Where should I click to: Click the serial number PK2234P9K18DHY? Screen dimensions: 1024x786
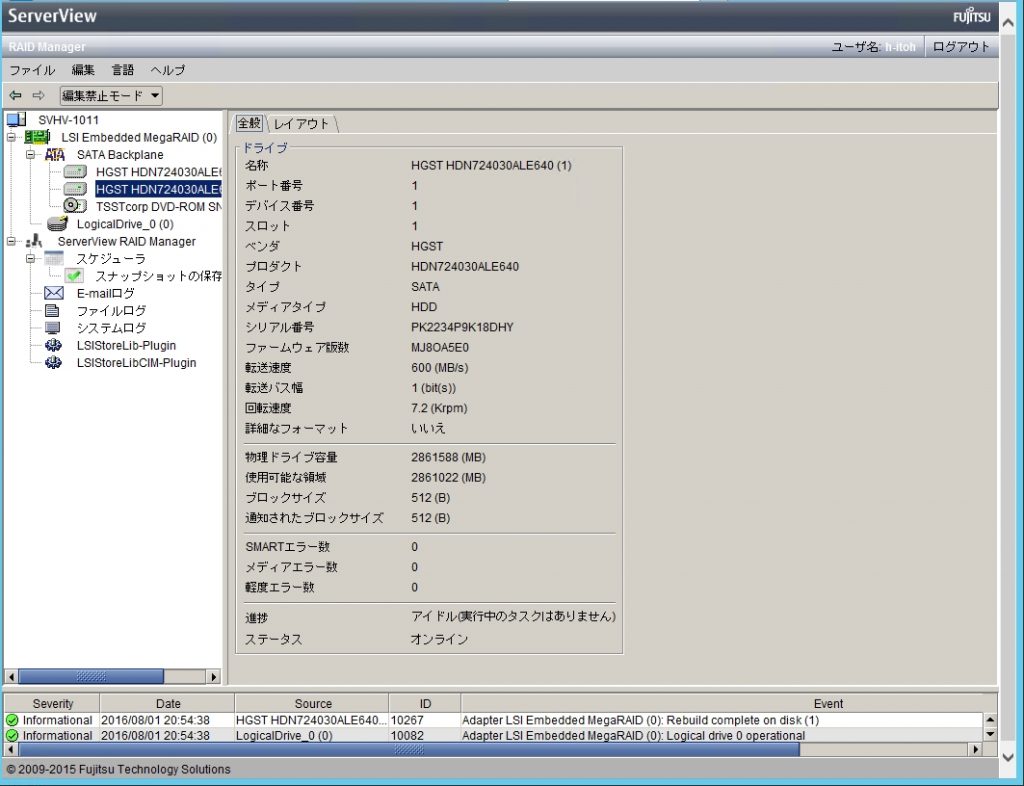tap(462, 327)
